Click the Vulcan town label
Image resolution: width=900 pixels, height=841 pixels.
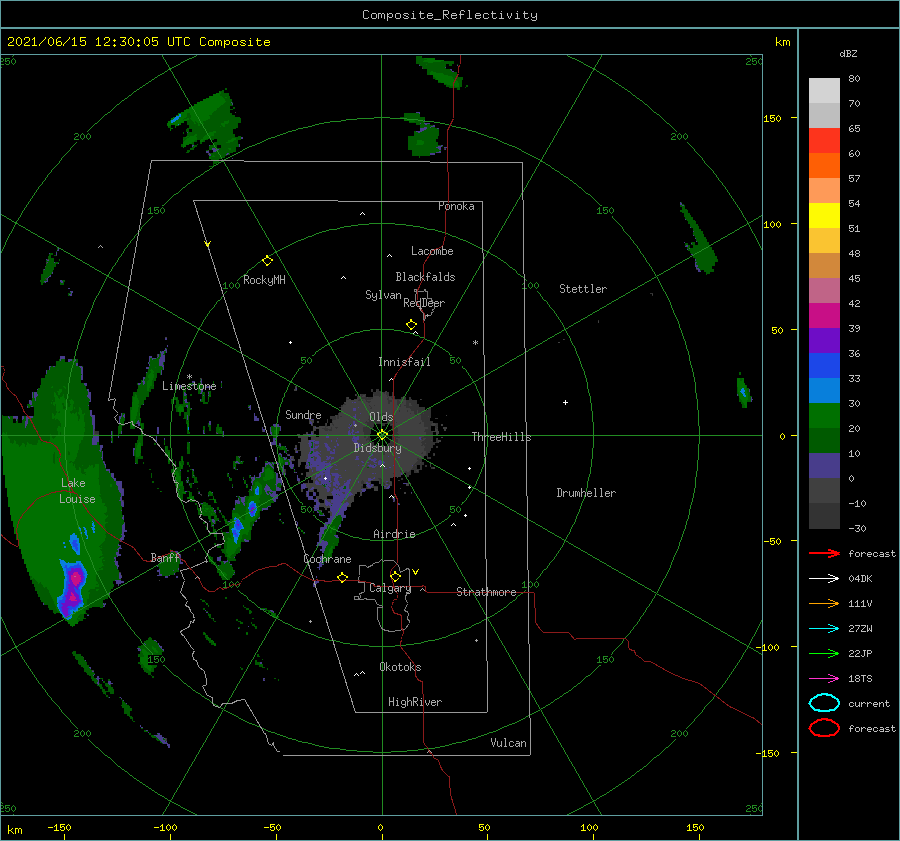tap(508, 743)
